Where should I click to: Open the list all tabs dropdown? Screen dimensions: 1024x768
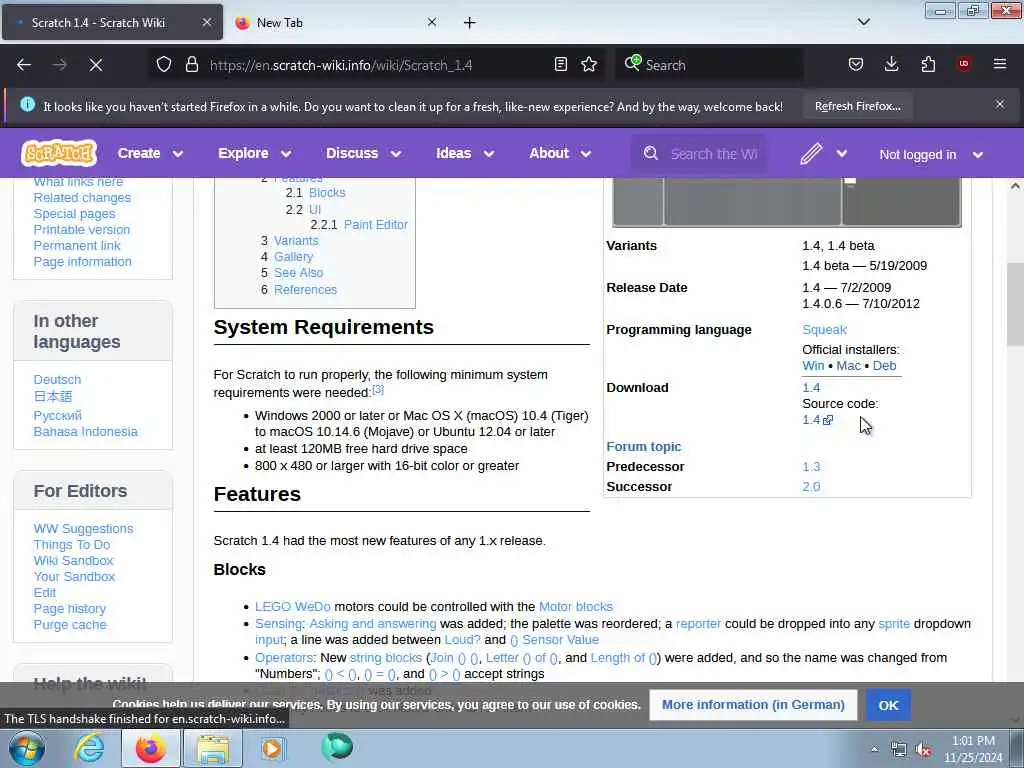[863, 22]
